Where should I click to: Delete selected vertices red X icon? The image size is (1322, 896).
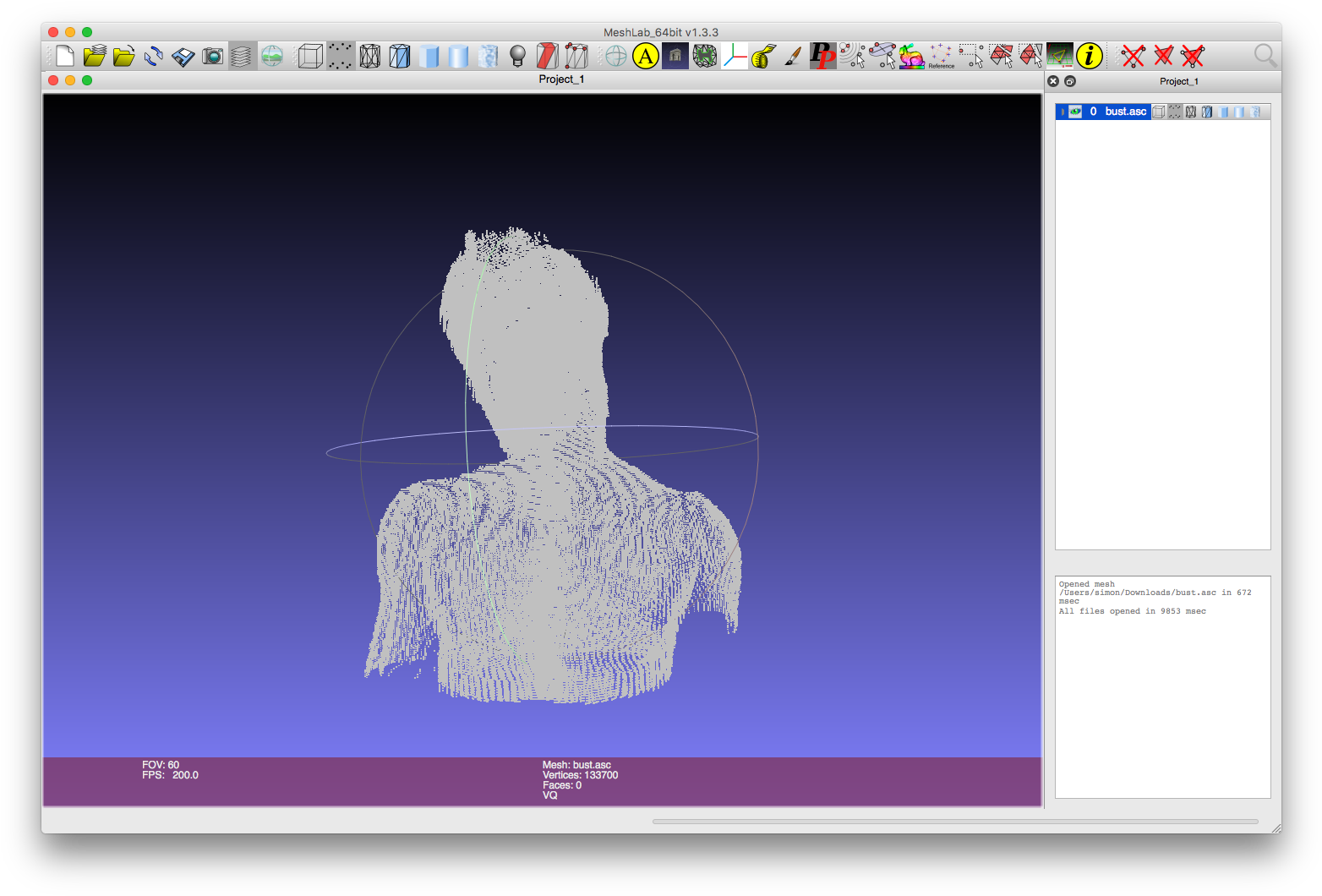point(1134,57)
